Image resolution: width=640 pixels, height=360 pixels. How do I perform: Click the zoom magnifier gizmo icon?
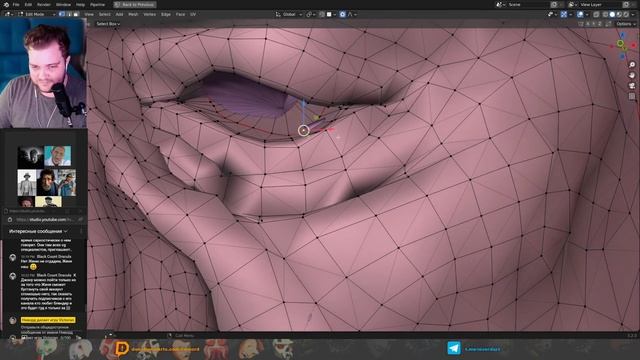632,64
